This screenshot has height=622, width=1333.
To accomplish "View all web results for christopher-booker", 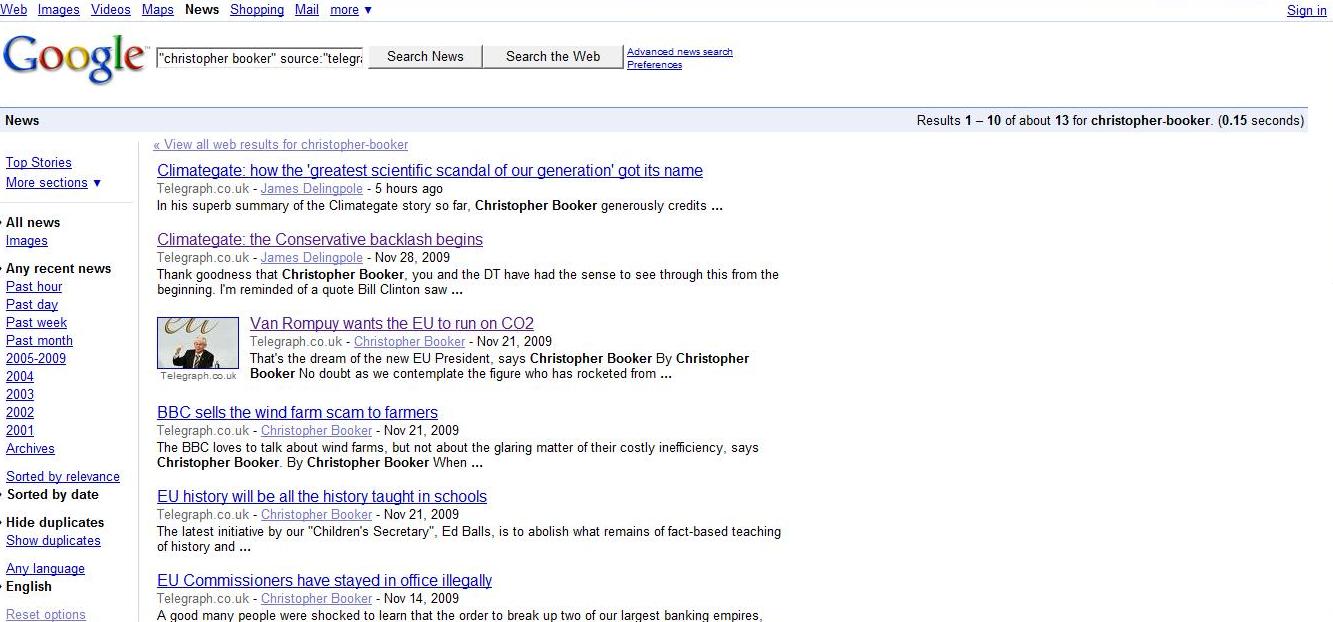I will point(280,145).
